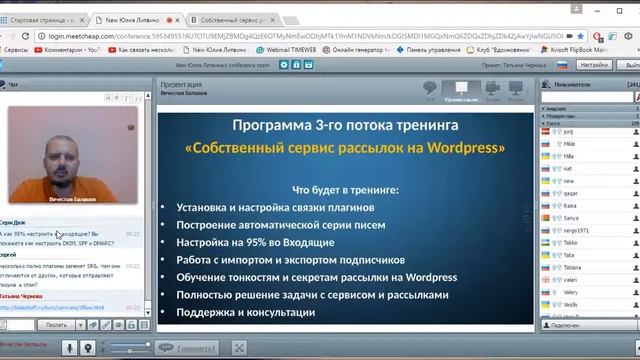Click the Russian flag language icon

(x=562, y=65)
